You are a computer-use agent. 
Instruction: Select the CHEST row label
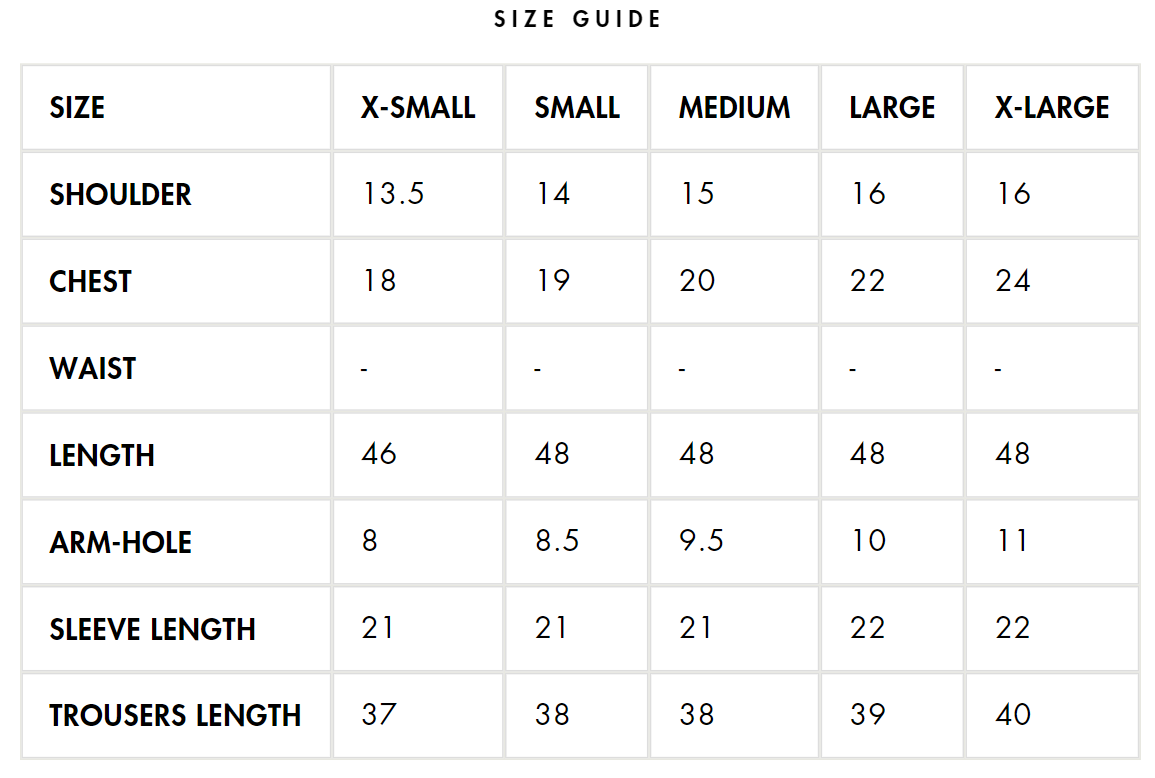pyautogui.click(x=90, y=282)
